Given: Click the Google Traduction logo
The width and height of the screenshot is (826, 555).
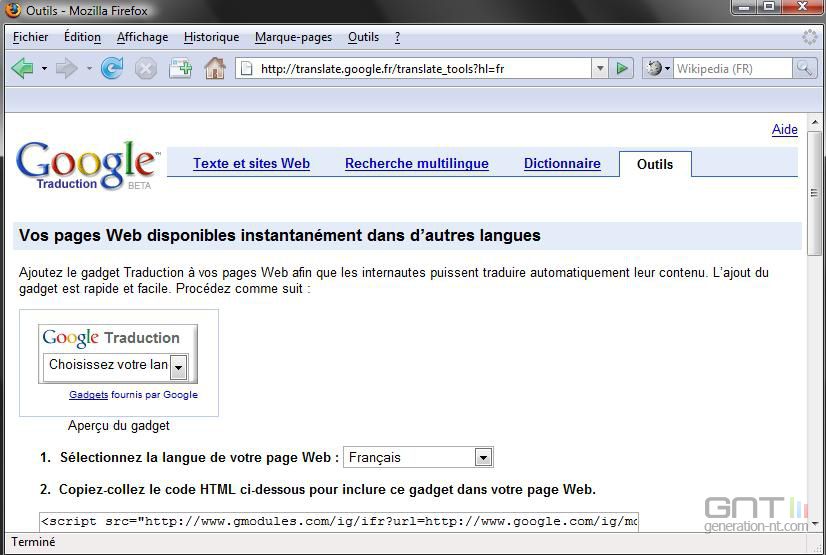Looking at the screenshot, I should 88,165.
